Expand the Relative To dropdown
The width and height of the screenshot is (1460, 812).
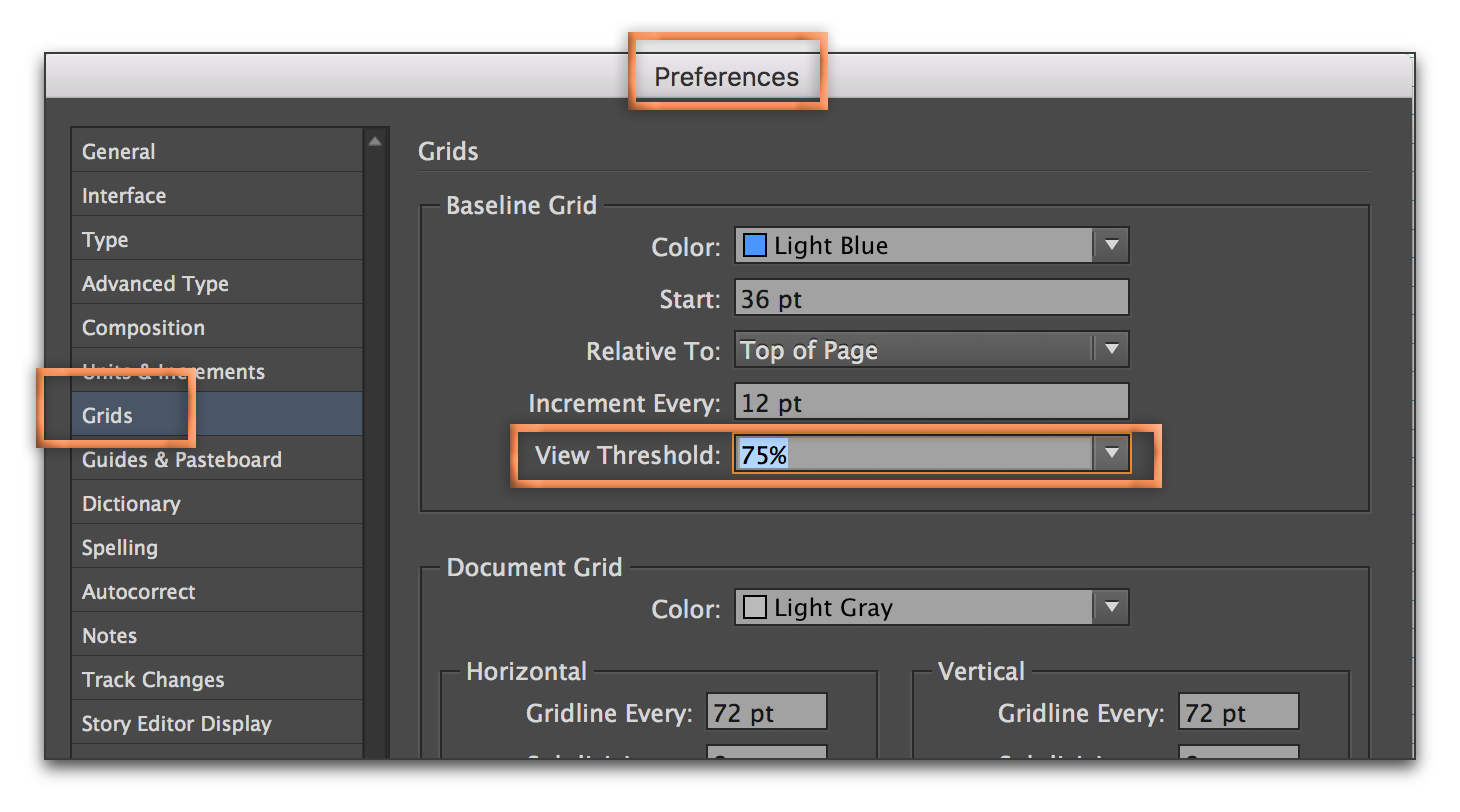click(1110, 350)
